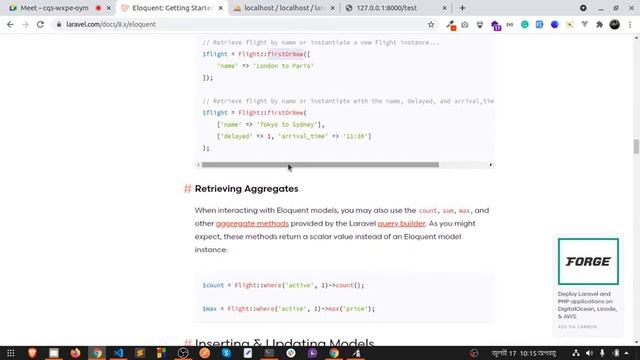
Task: Close the localhost phpMyAdmin tab
Action: [332, 8]
